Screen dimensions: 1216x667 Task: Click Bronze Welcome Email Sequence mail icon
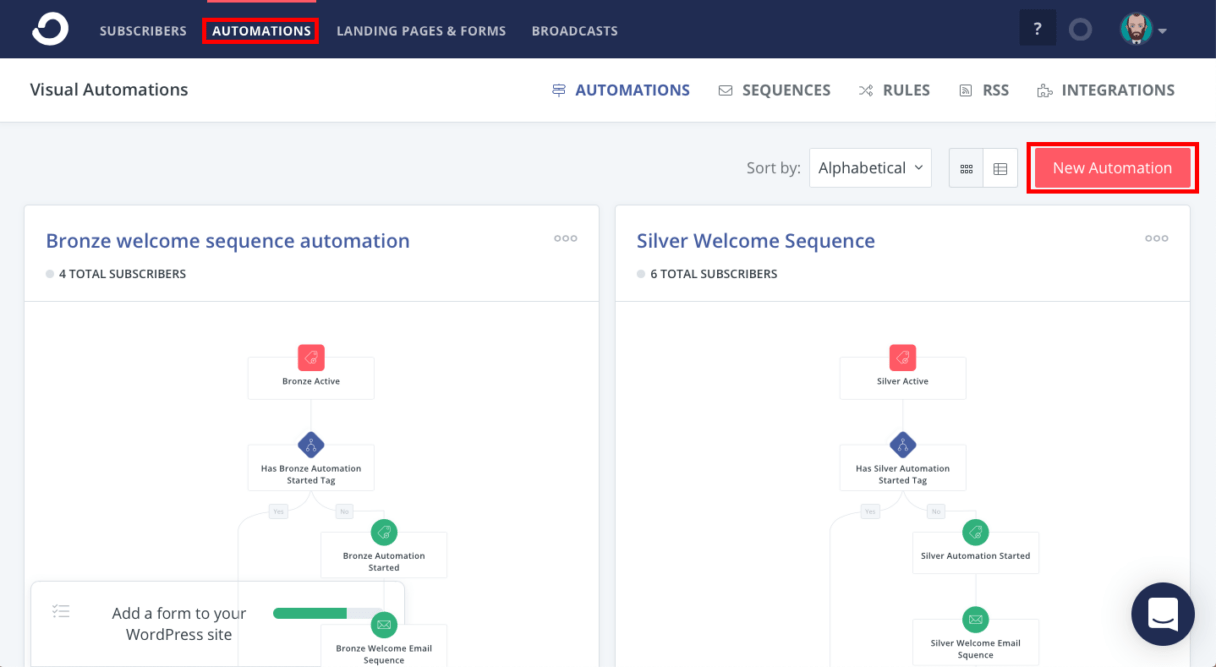[x=384, y=625]
